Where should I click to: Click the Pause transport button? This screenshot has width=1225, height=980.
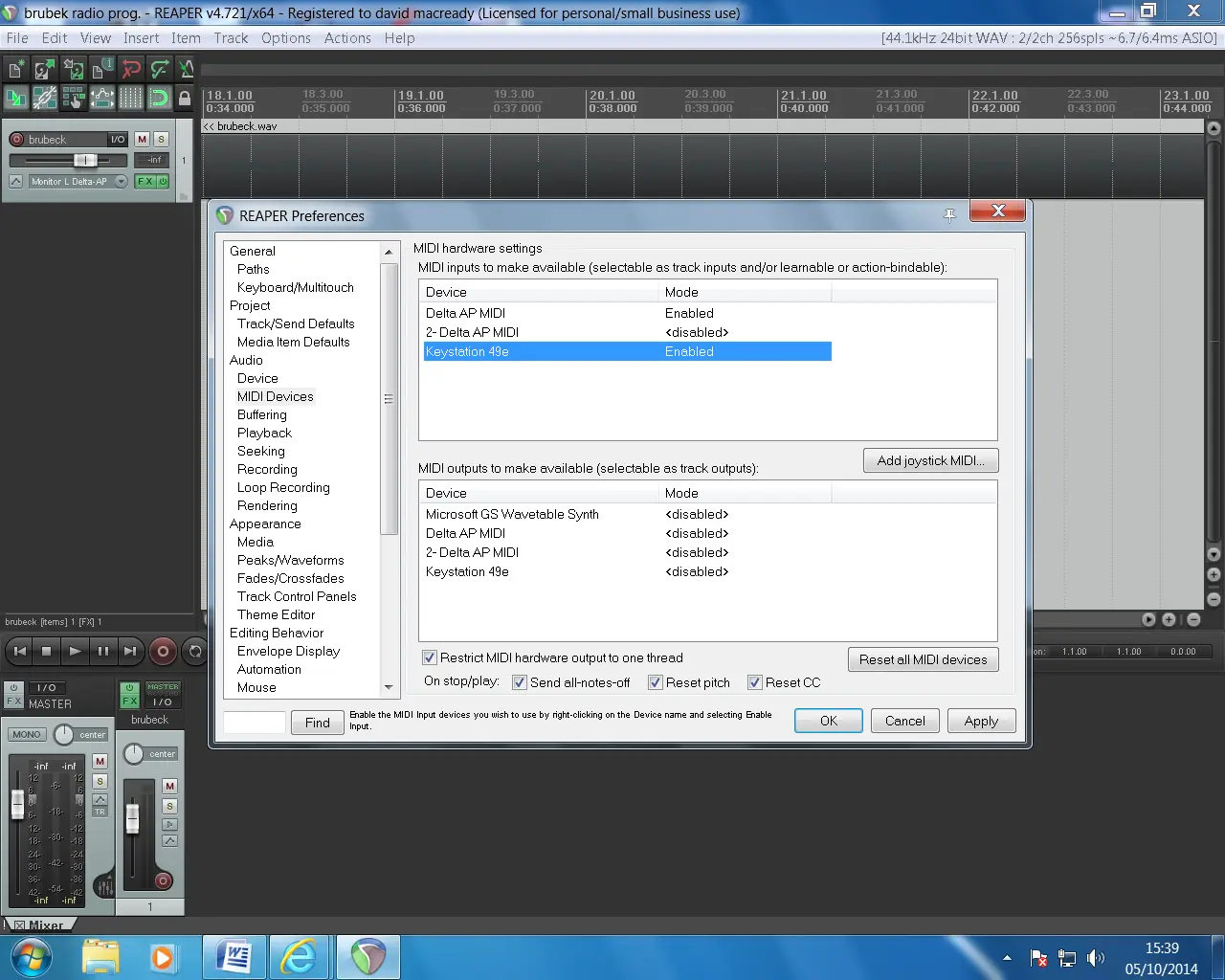[102, 652]
